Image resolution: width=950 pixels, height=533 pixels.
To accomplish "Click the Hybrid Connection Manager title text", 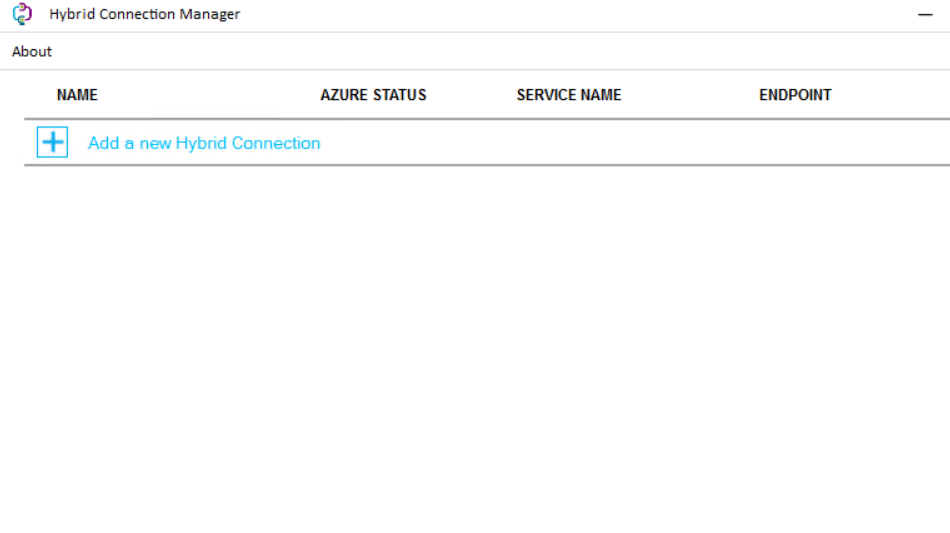I will coord(145,14).
